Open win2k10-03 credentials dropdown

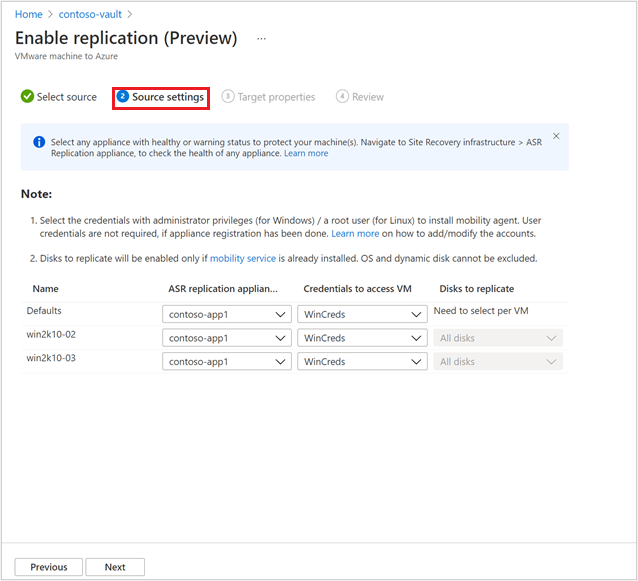(362, 362)
